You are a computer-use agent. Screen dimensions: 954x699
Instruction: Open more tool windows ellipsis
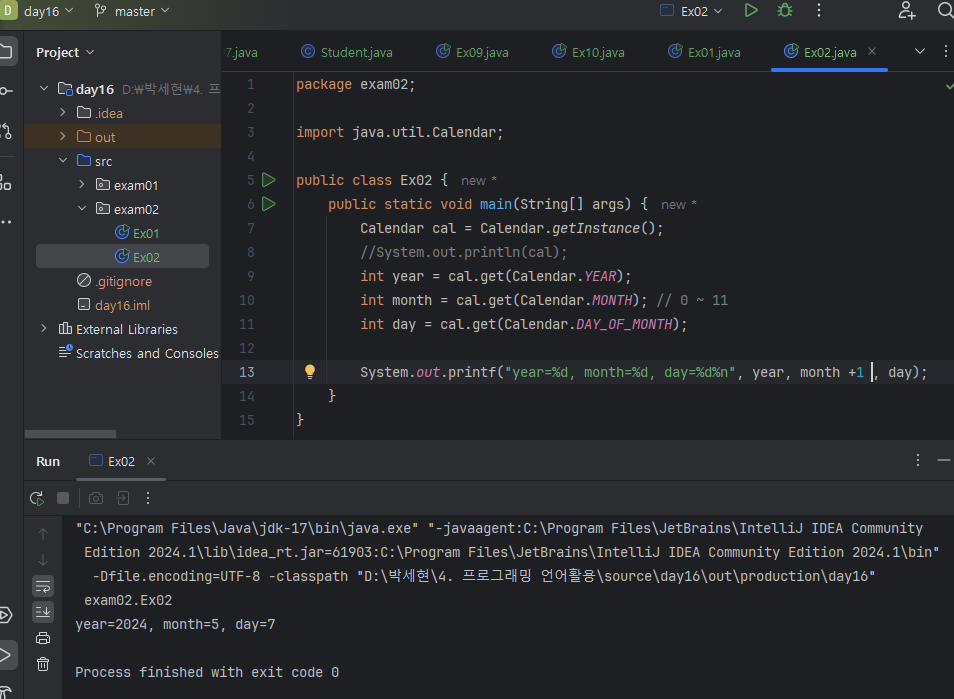point(6,222)
